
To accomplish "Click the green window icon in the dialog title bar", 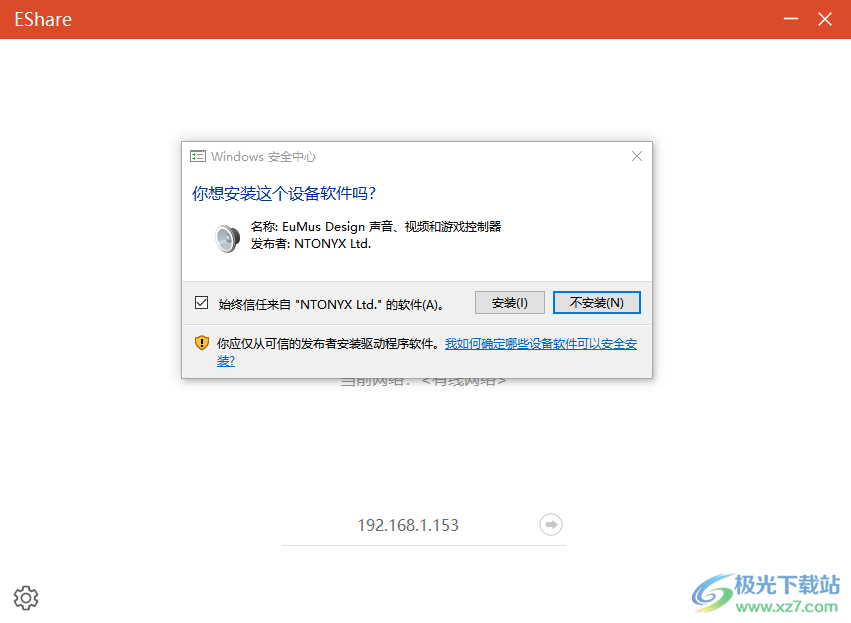I will (197, 156).
